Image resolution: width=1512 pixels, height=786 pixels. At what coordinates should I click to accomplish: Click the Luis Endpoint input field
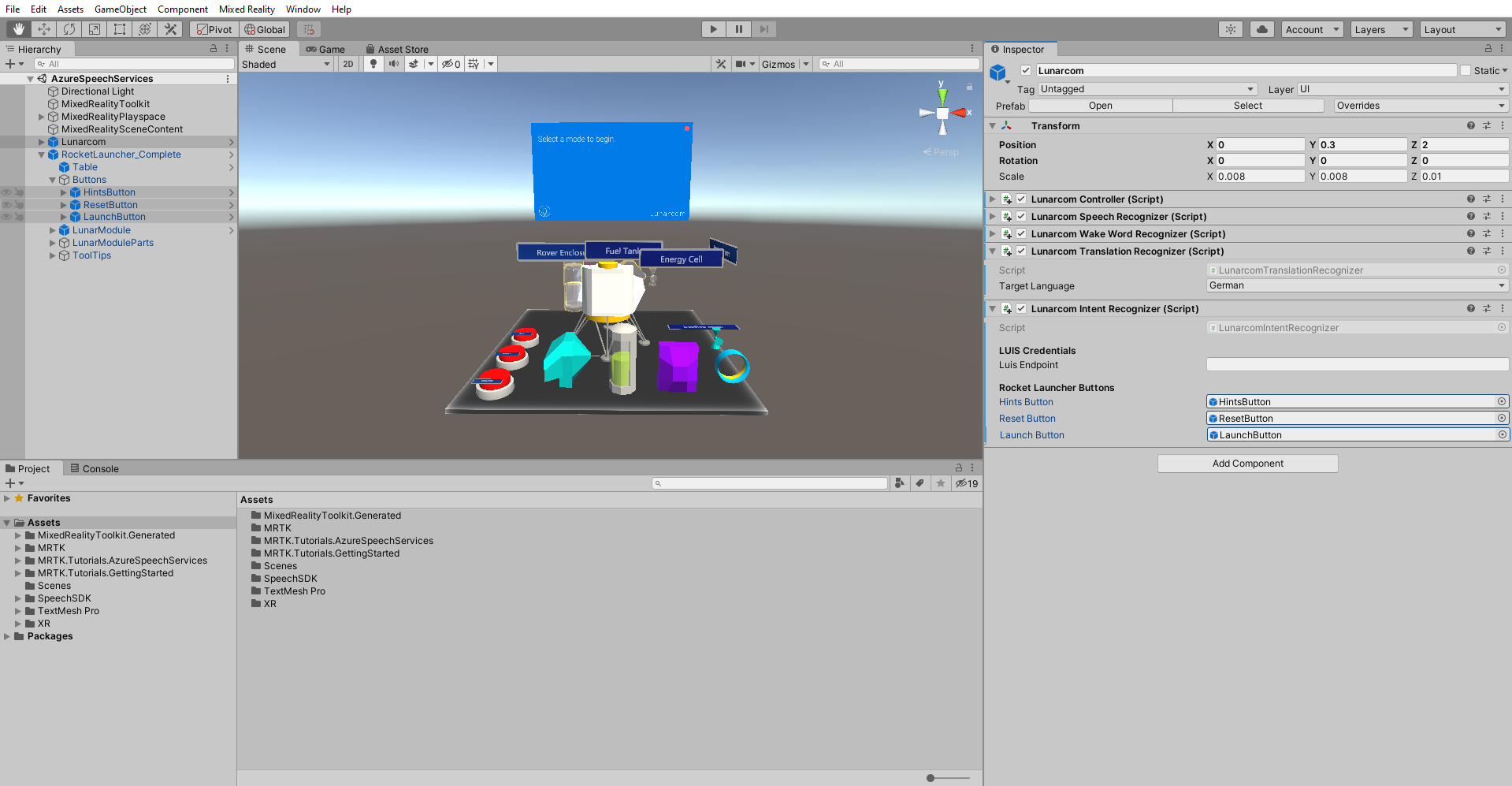[x=1358, y=364]
